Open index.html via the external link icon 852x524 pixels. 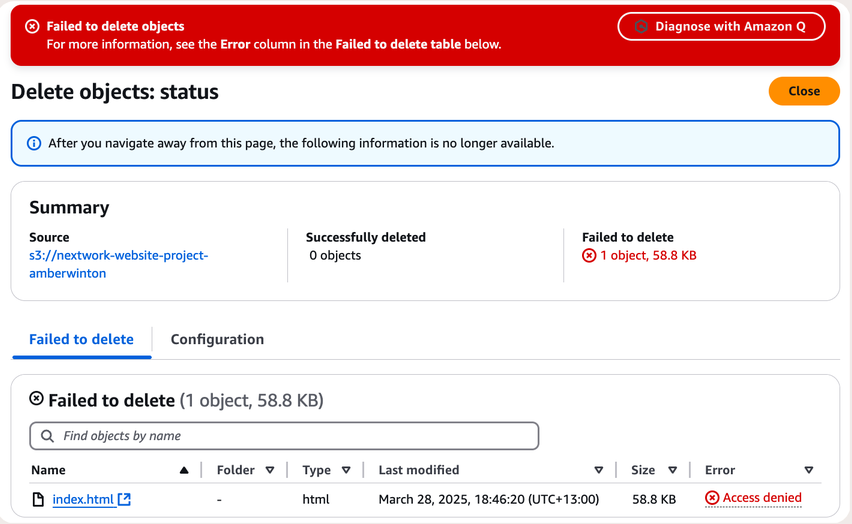[124, 499]
